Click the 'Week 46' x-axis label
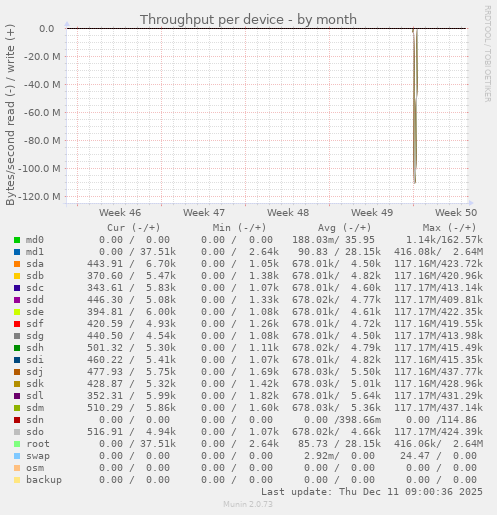Image resolution: width=497 pixels, height=515 pixels. 120,212
